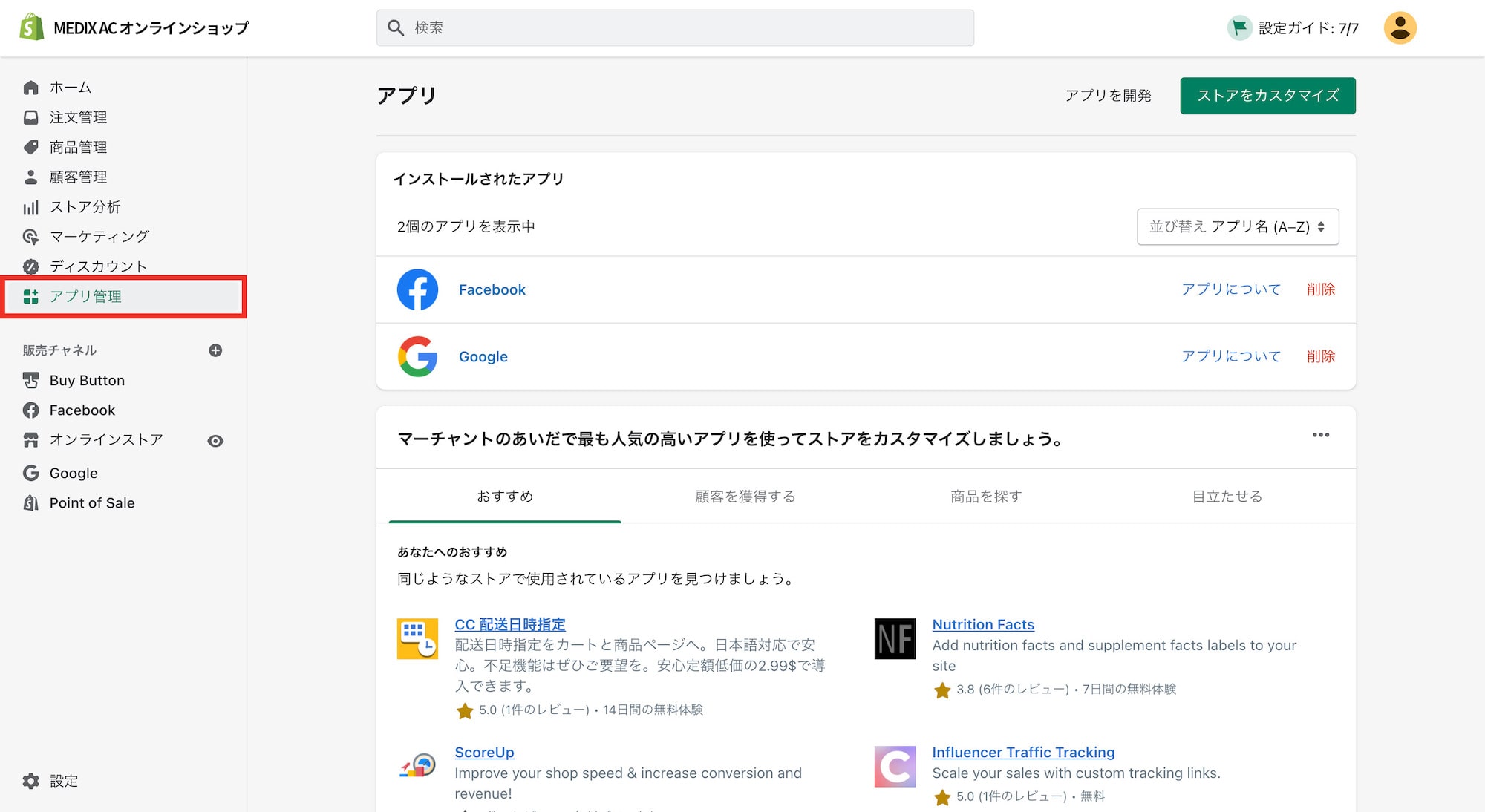Open the Influencer Traffic Tracking link
This screenshot has height=812, width=1485.
[1023, 752]
